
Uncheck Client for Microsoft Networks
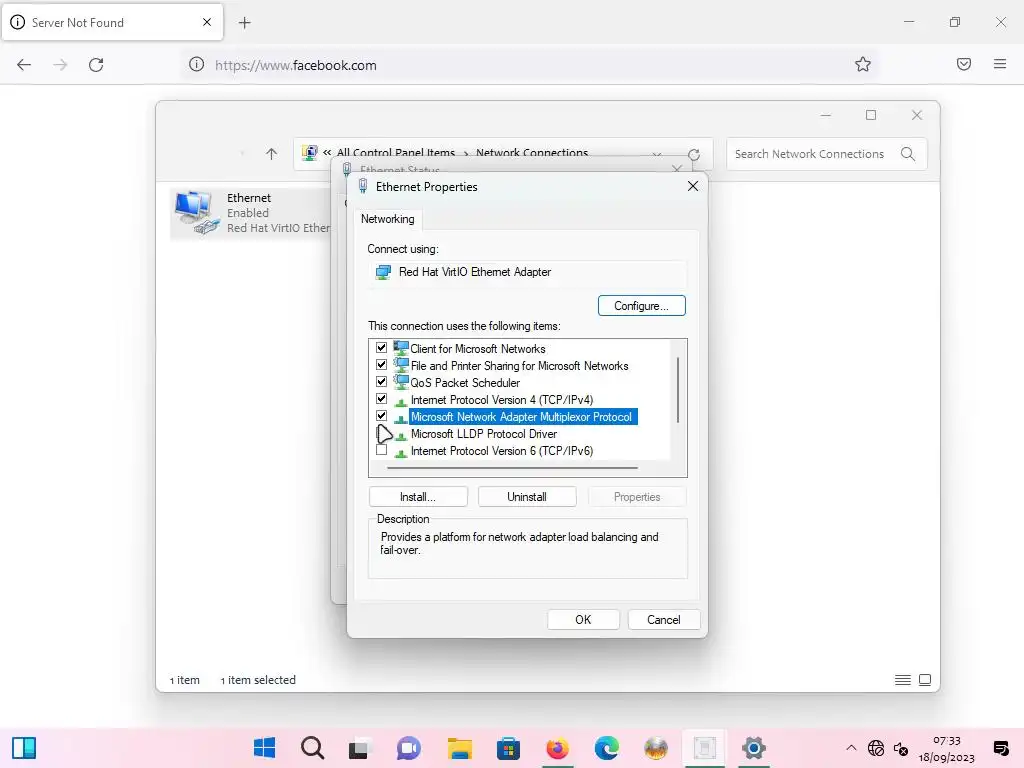(381, 348)
